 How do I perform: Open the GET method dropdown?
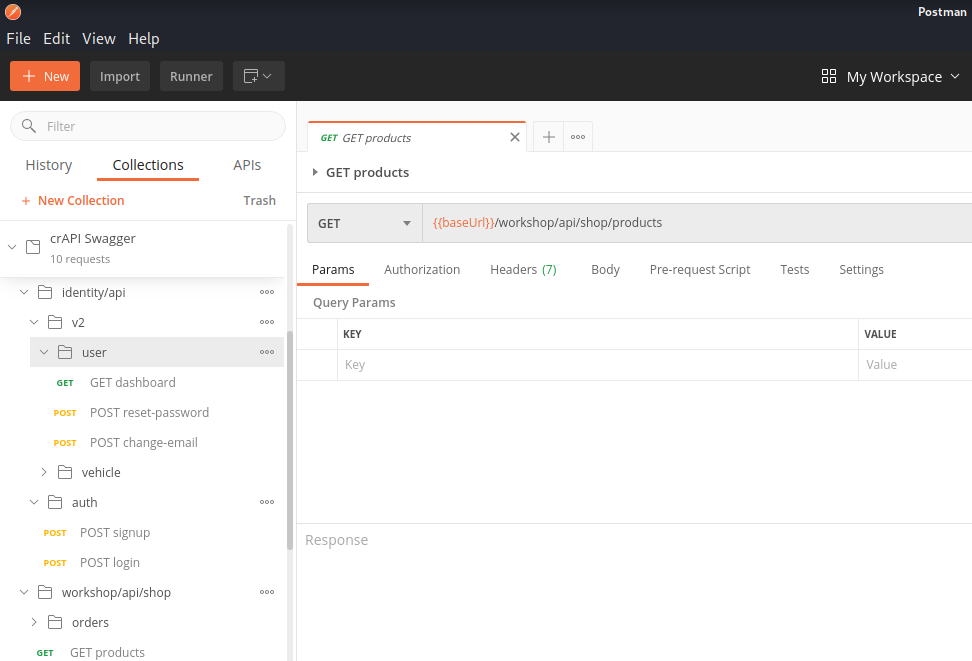(365, 223)
